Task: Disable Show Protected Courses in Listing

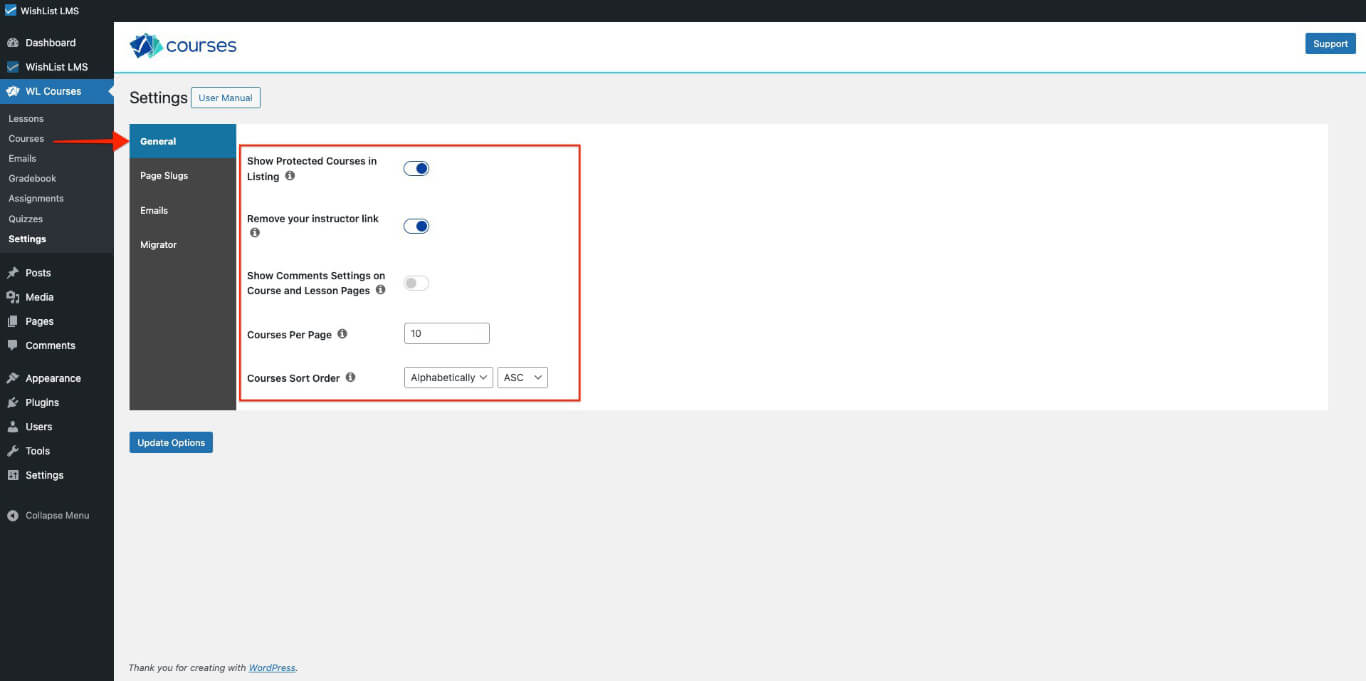Action: [416, 168]
